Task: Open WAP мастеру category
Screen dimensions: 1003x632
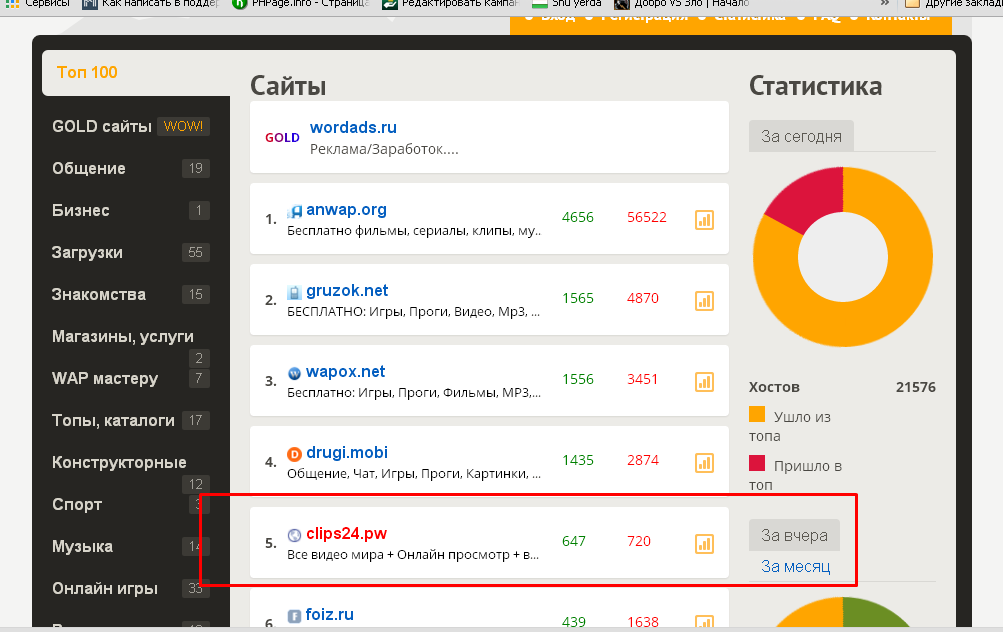Action: point(105,379)
